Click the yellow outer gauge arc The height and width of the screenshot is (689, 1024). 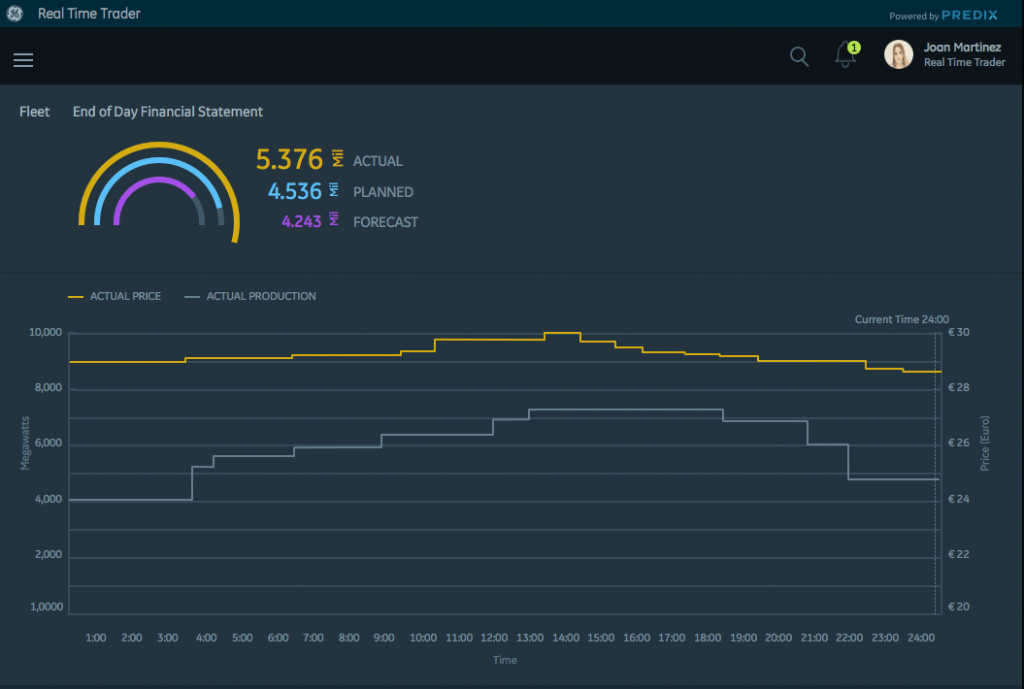point(159,146)
